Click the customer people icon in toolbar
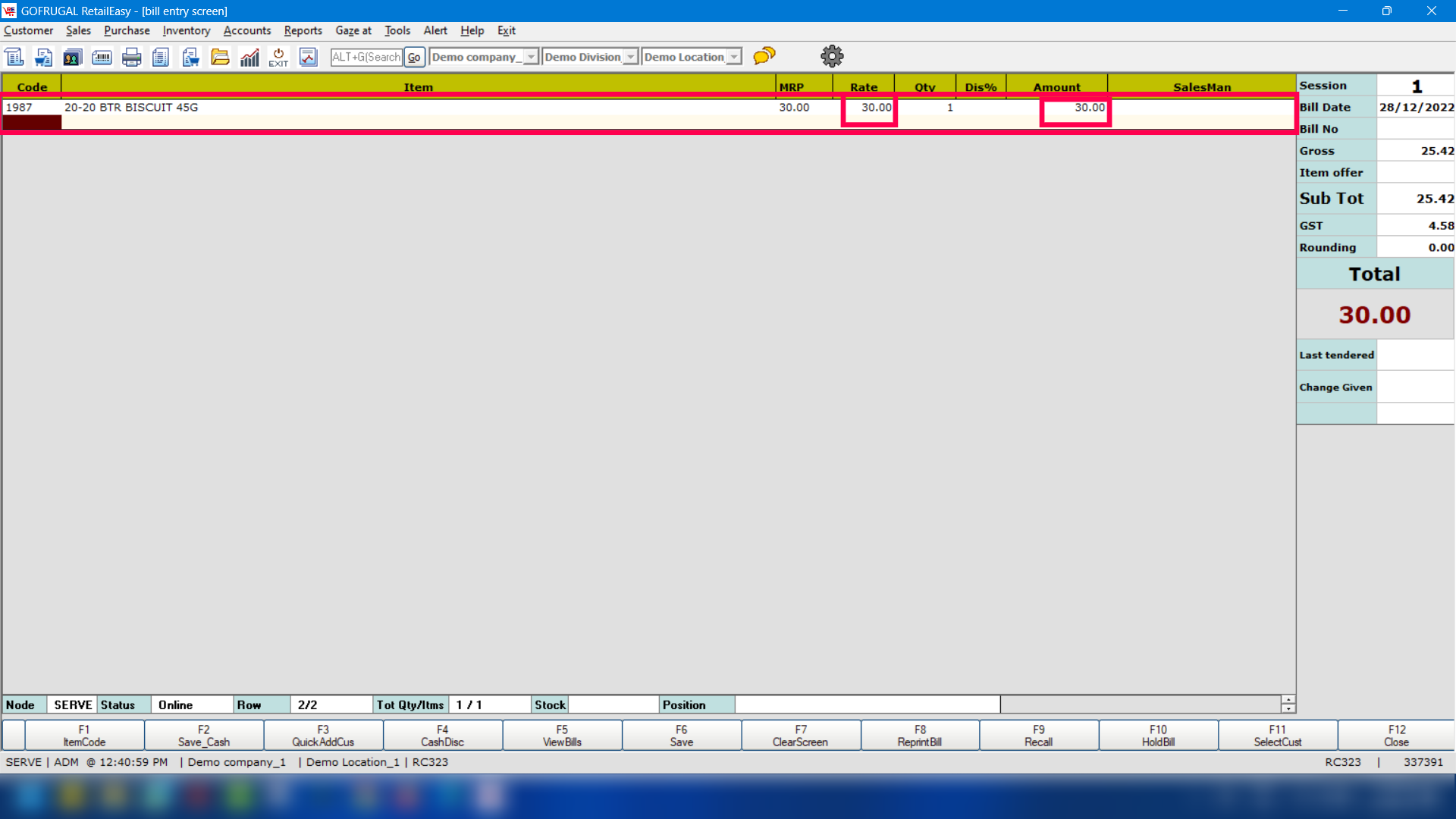Viewport: 1456px width, 819px height. (x=73, y=57)
